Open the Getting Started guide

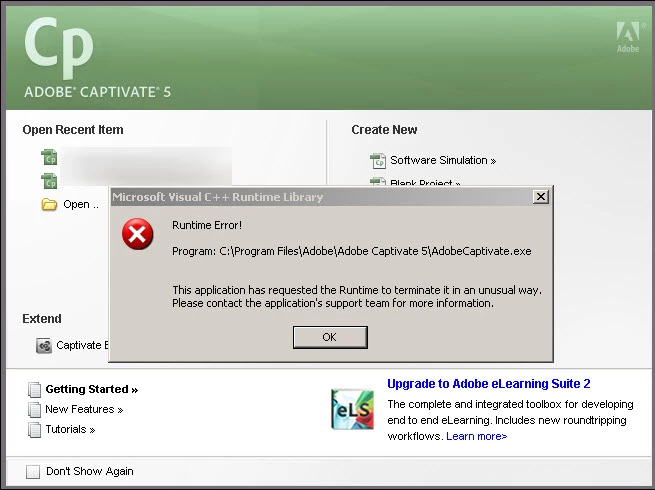(91, 389)
